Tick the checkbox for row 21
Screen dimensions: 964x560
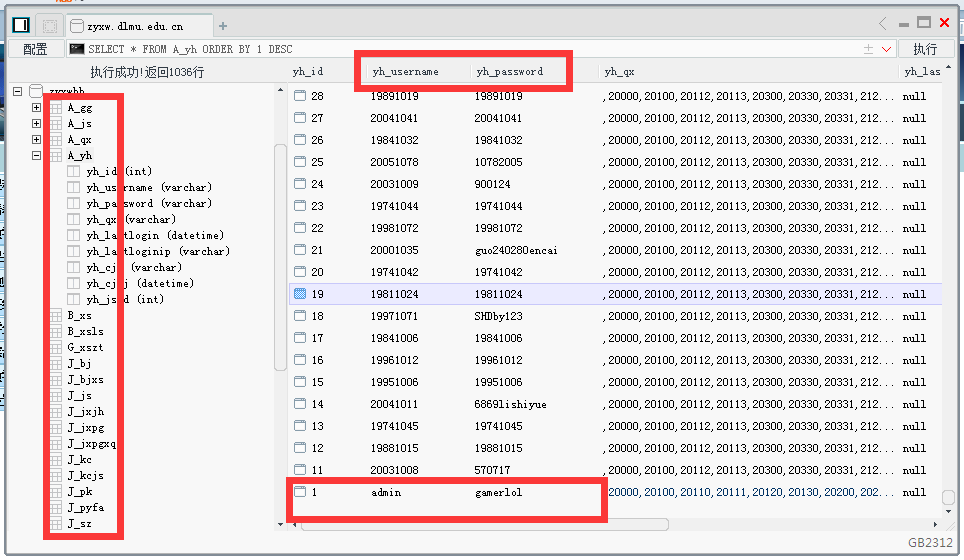tap(300, 250)
